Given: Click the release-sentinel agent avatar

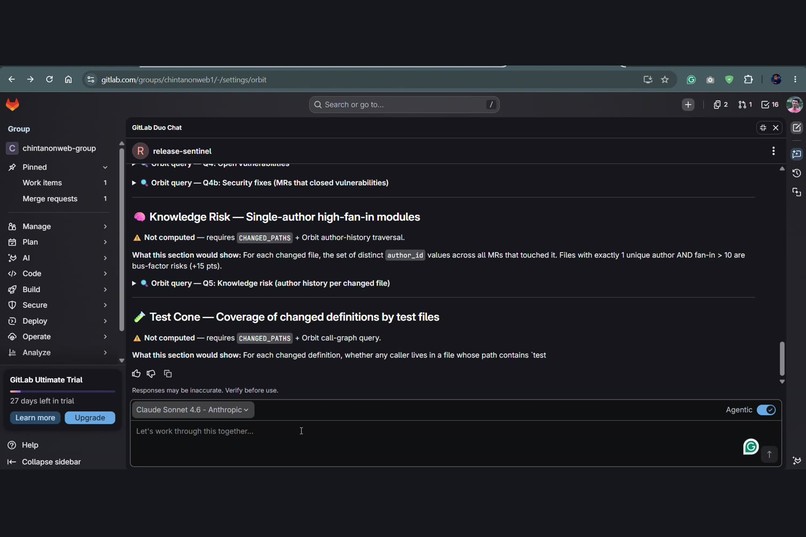Looking at the screenshot, I should [140, 151].
